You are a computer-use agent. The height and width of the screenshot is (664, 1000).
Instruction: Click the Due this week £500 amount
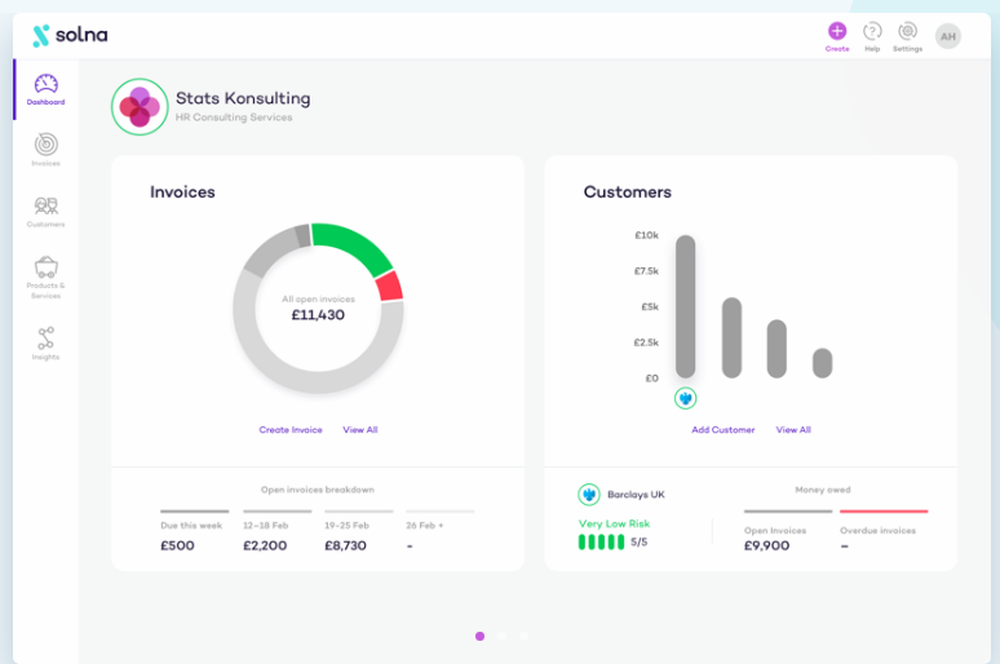pyautogui.click(x=177, y=545)
